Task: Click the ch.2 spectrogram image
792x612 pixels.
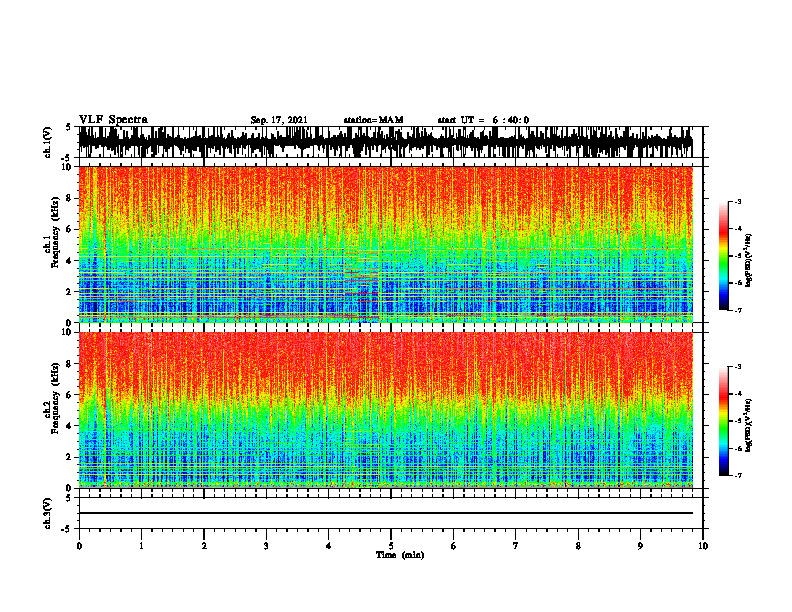Action: (x=385, y=410)
